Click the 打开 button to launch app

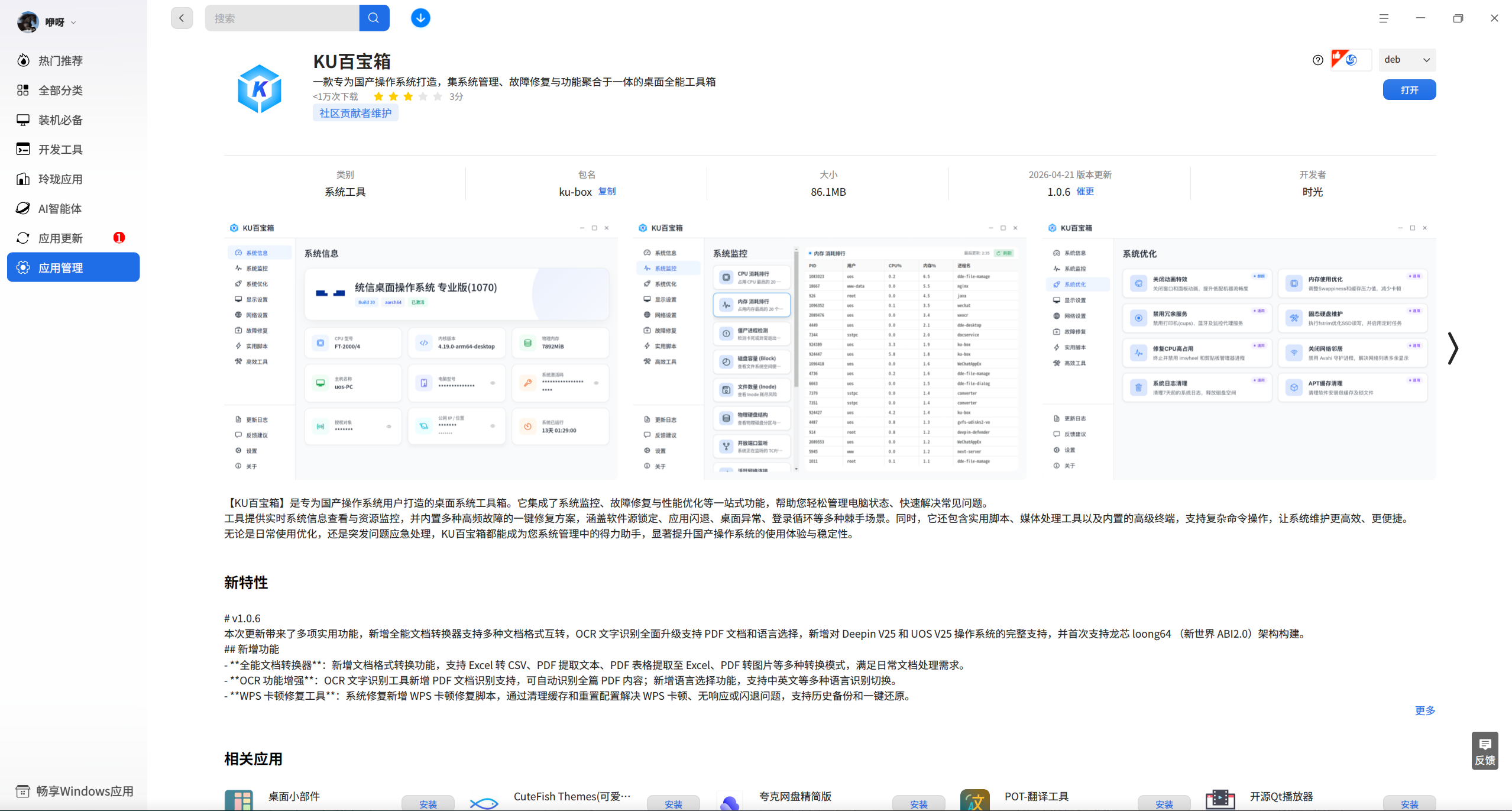tap(1409, 90)
